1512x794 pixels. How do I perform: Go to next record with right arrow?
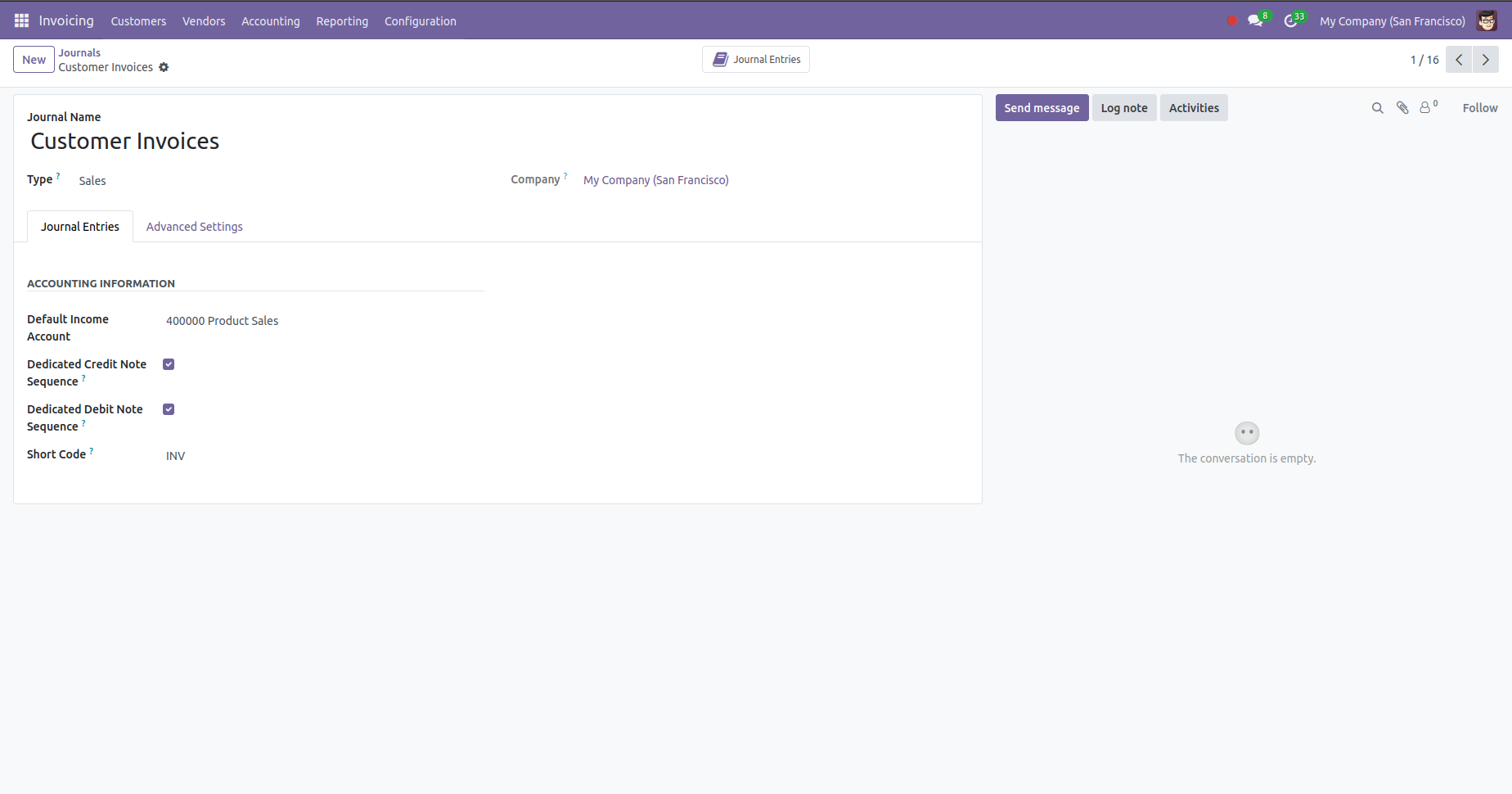point(1486,60)
